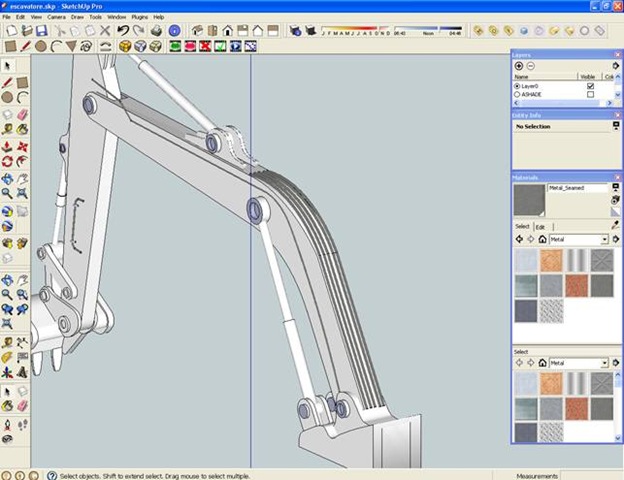Select the orange metal material swatch
This screenshot has height=480, width=624.
click(x=551, y=261)
